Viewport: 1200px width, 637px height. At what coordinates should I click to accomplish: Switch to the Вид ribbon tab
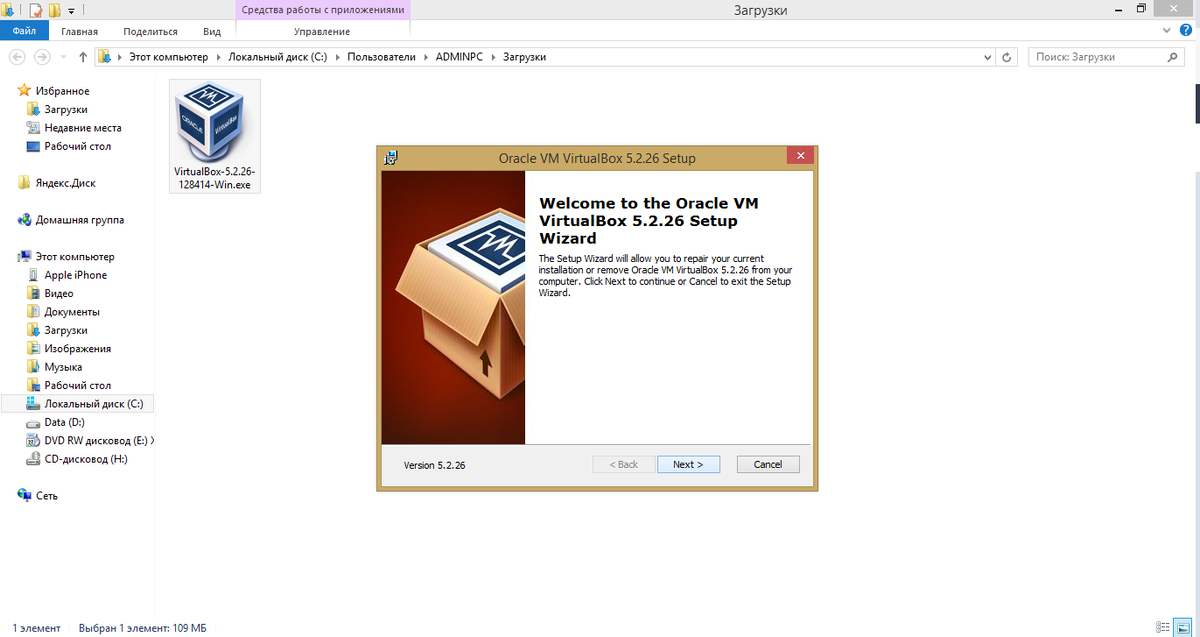click(211, 31)
